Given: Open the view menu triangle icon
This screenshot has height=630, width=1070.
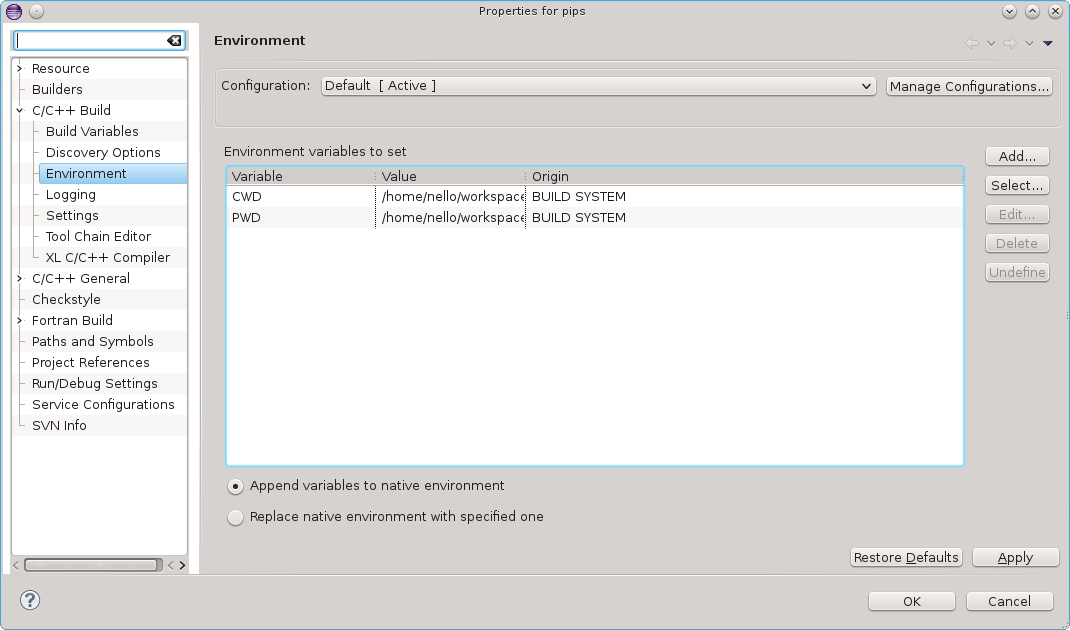Looking at the screenshot, I should (x=1047, y=43).
